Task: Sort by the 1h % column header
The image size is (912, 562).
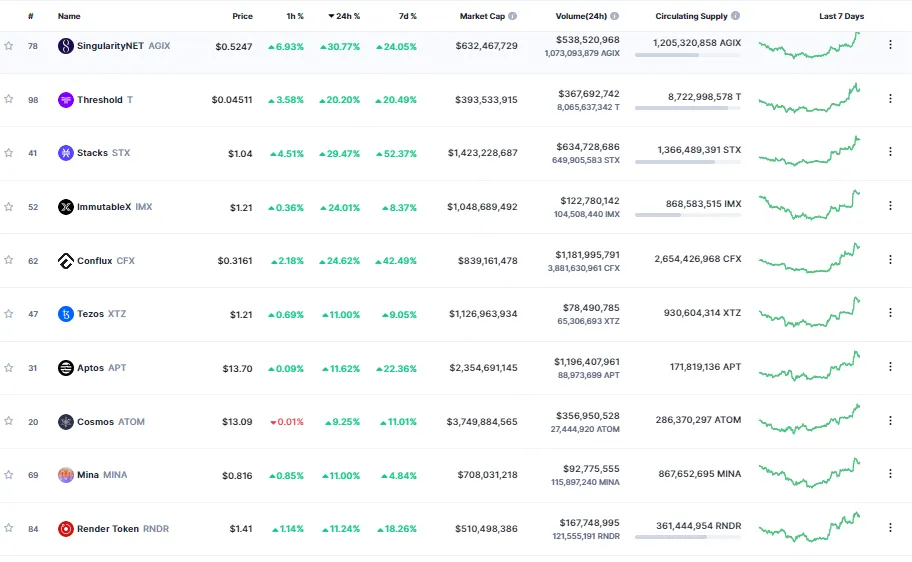Action: pyautogui.click(x=295, y=16)
